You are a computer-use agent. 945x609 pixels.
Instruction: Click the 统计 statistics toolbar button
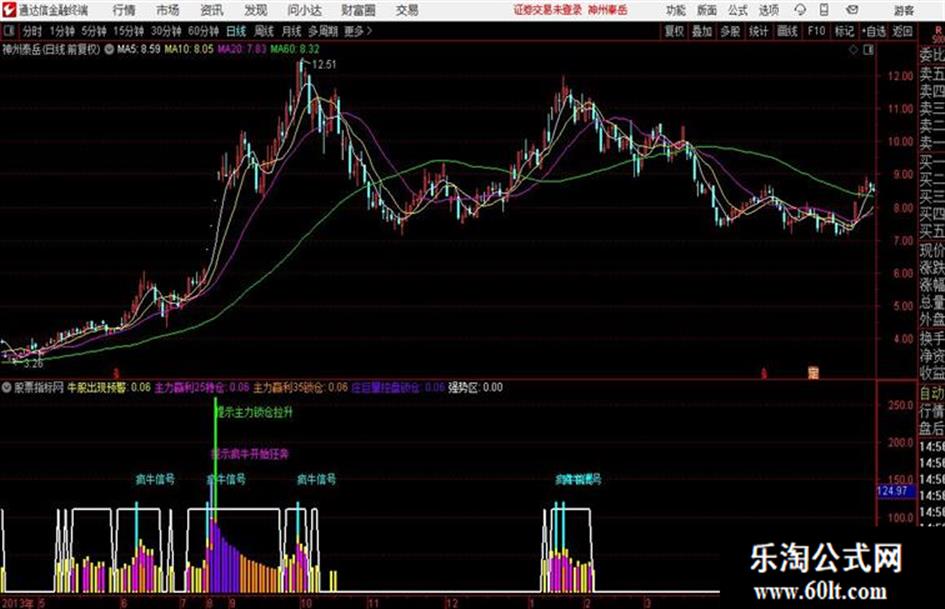tap(759, 31)
